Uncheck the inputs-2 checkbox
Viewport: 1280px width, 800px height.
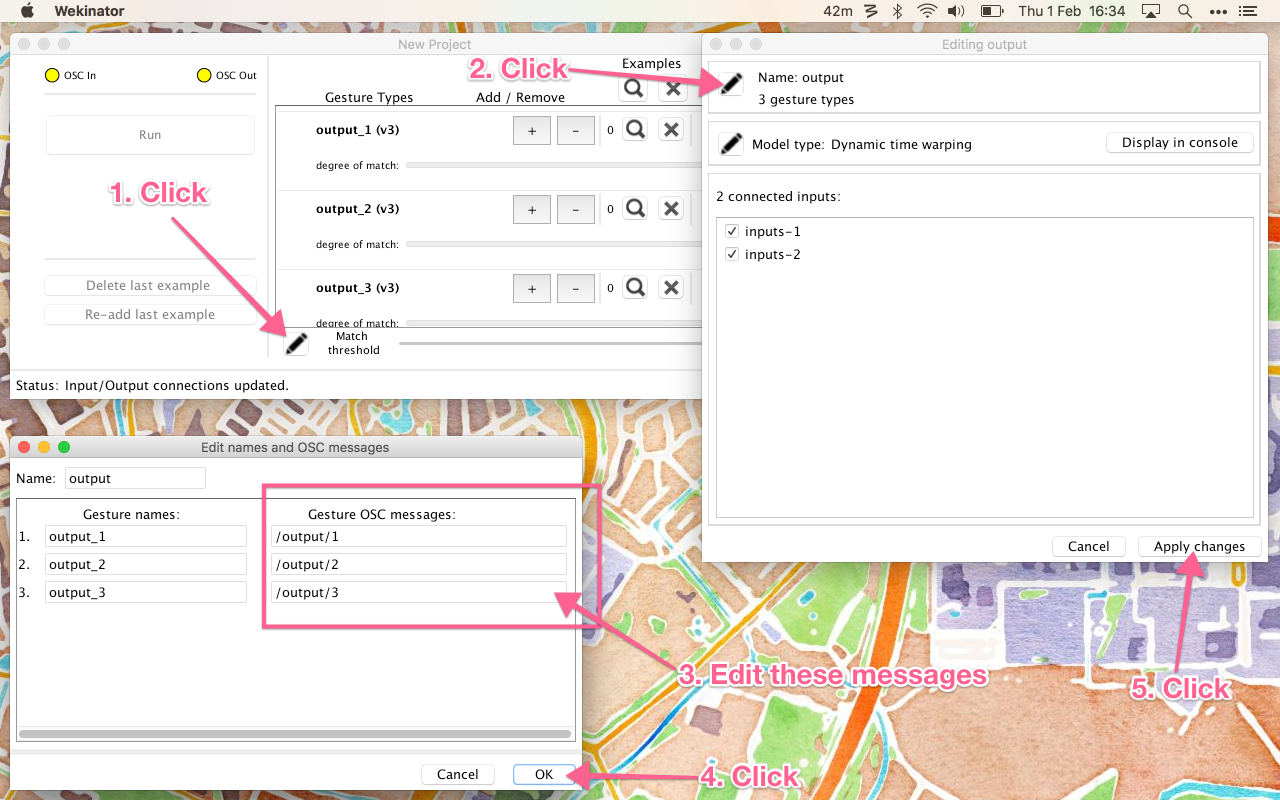point(731,254)
